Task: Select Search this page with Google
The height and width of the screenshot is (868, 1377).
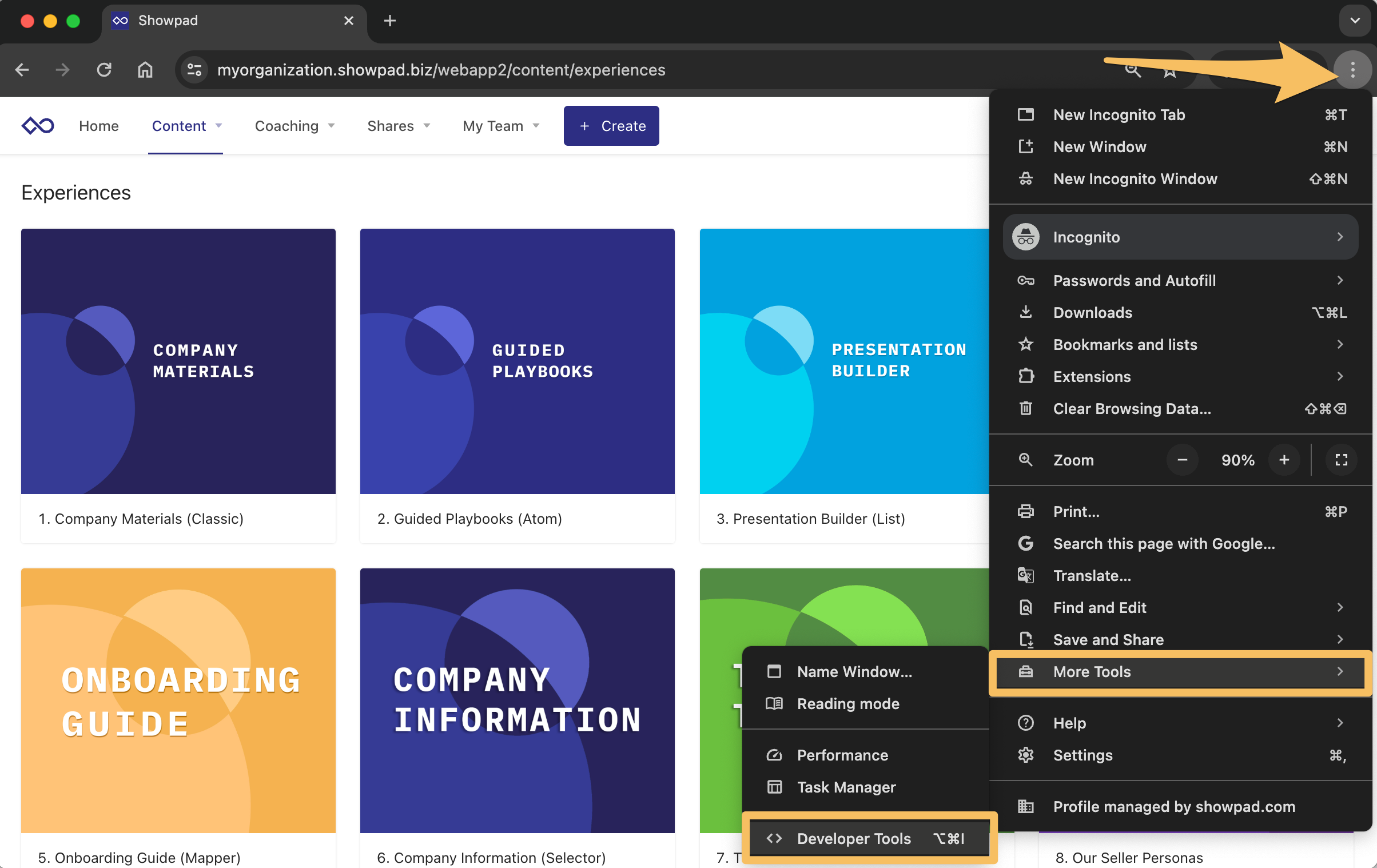Action: (1181, 544)
